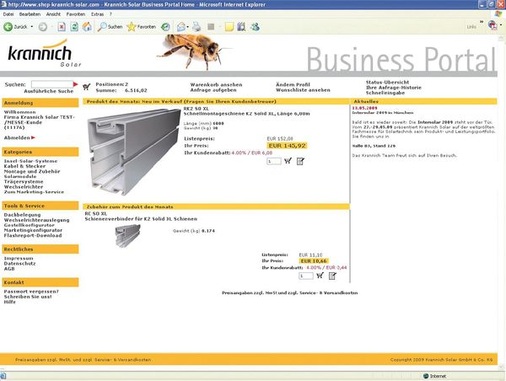The height and width of the screenshot is (381, 506).
Task: Open the mail icon dropdown arrow
Action: [188, 27]
